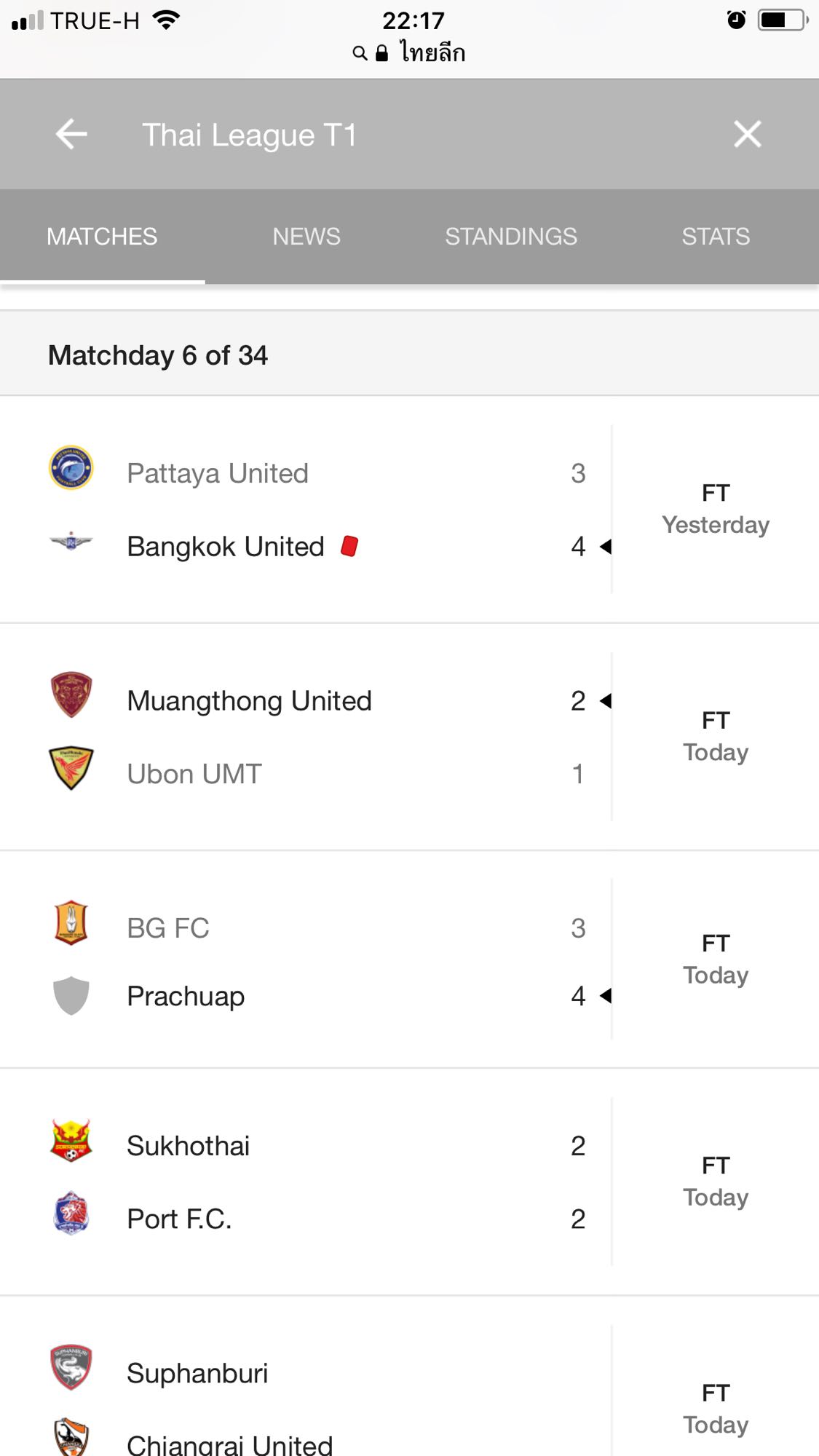This screenshot has height=1456, width=819.
Task: Tap the Port F.C. crest icon
Action: tap(71, 1214)
